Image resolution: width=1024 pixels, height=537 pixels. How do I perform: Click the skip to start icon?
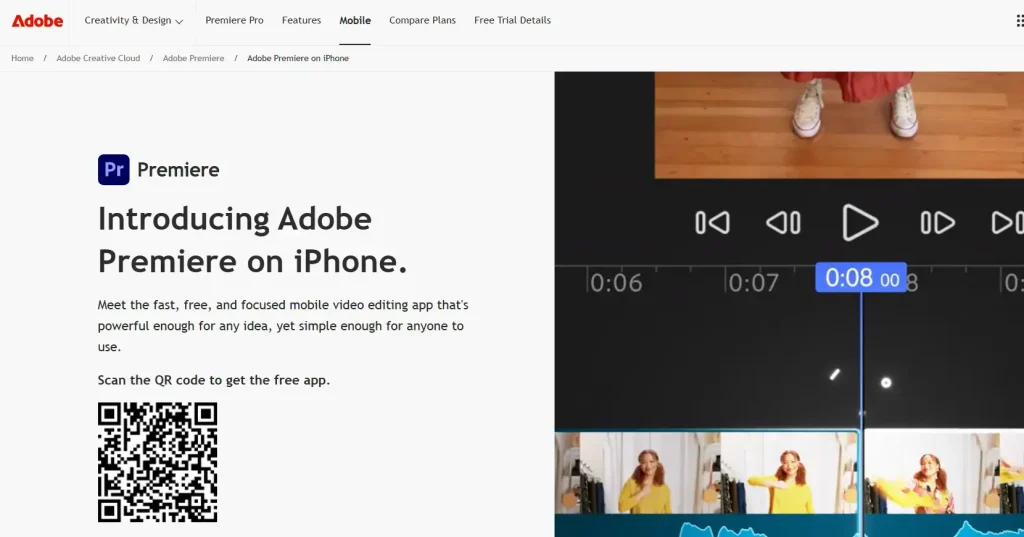[x=712, y=222]
